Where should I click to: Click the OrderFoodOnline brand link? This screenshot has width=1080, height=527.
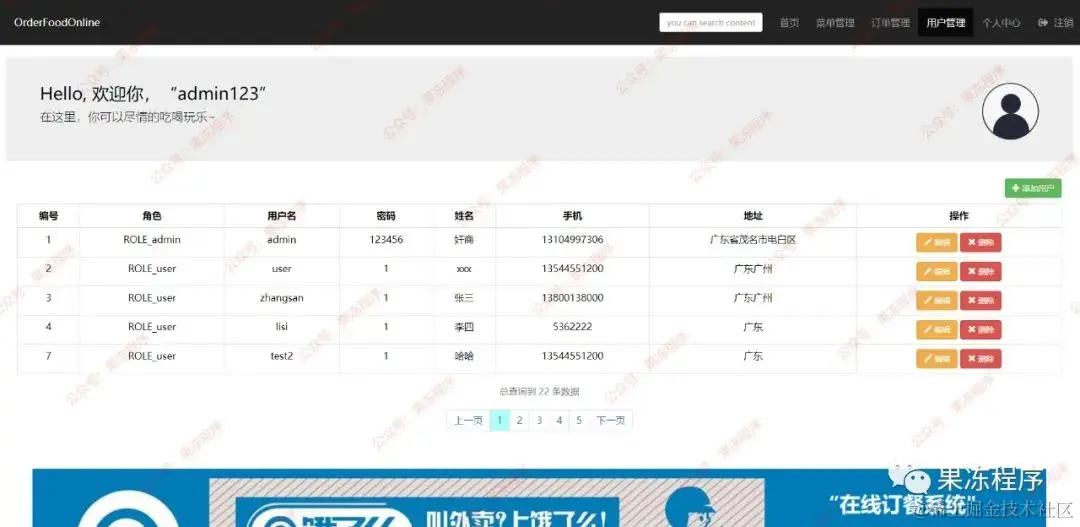57,23
